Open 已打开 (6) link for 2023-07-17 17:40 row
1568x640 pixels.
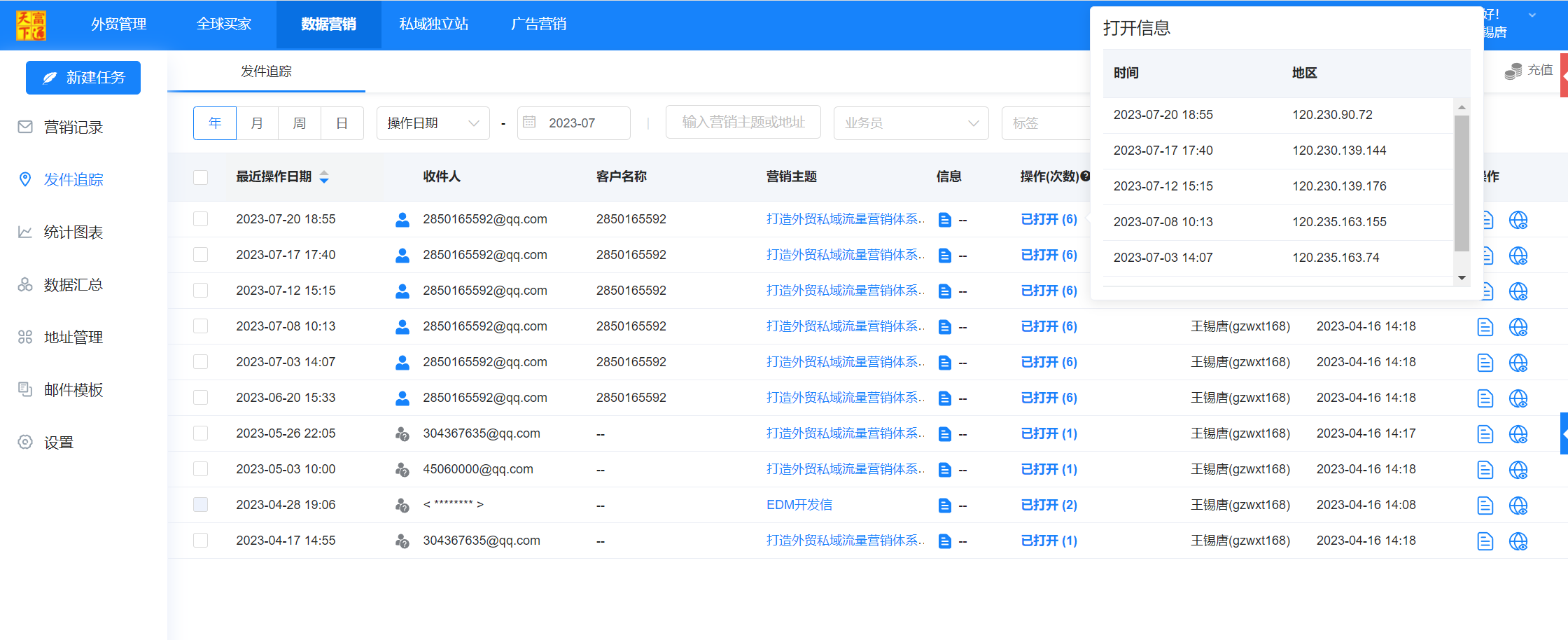1049,255
